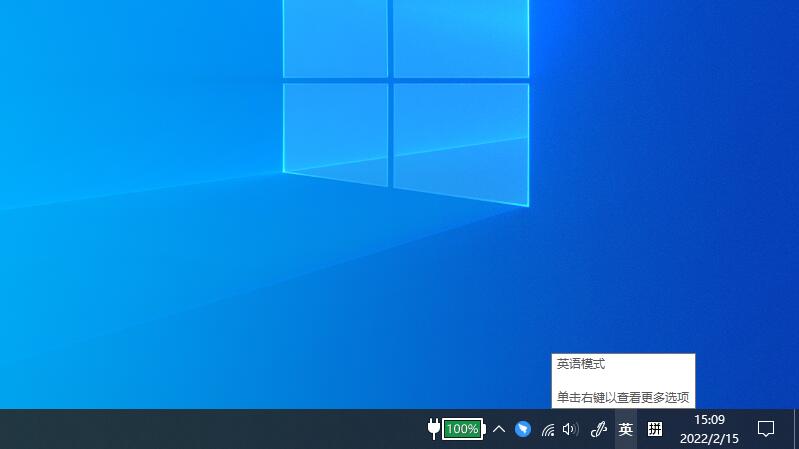Screen dimensions: 799x449
Task: Open the Action Center notification icon
Action: point(766,429)
